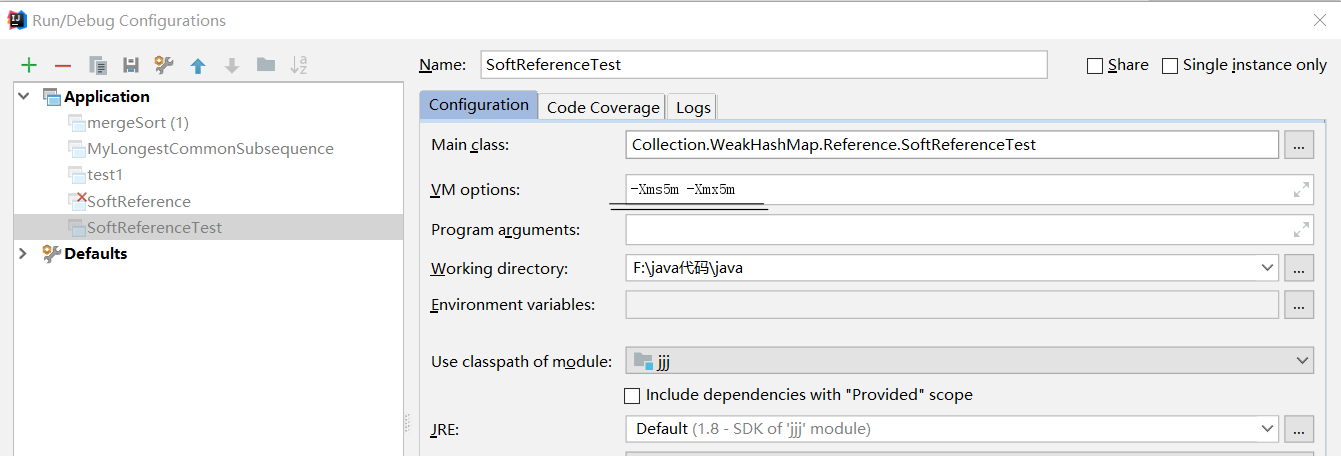
Task: Create new folder for configurations
Action: click(x=265, y=65)
